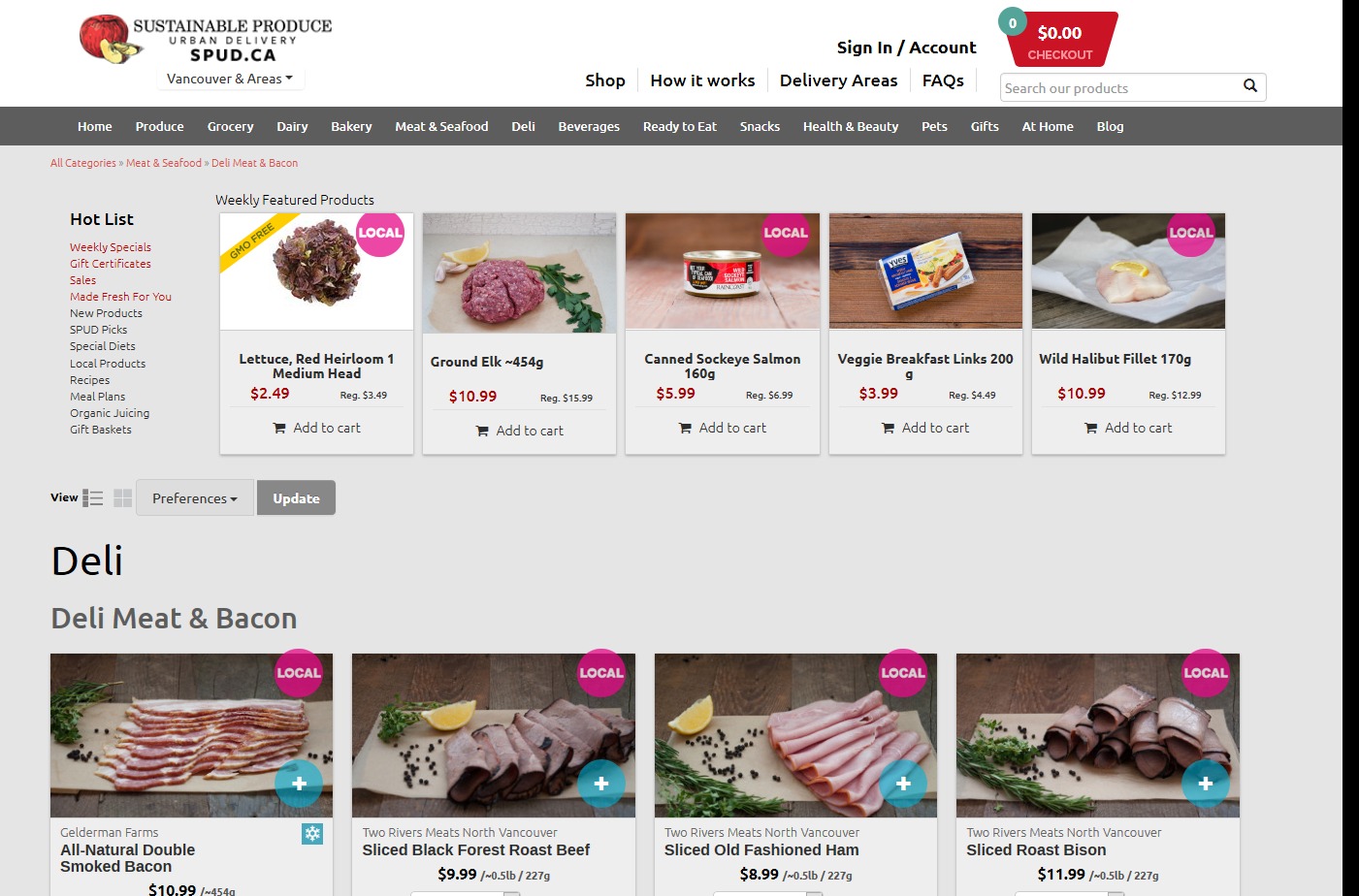Click the search our products field
Image resolution: width=1359 pixels, height=896 pixels.
[1120, 87]
